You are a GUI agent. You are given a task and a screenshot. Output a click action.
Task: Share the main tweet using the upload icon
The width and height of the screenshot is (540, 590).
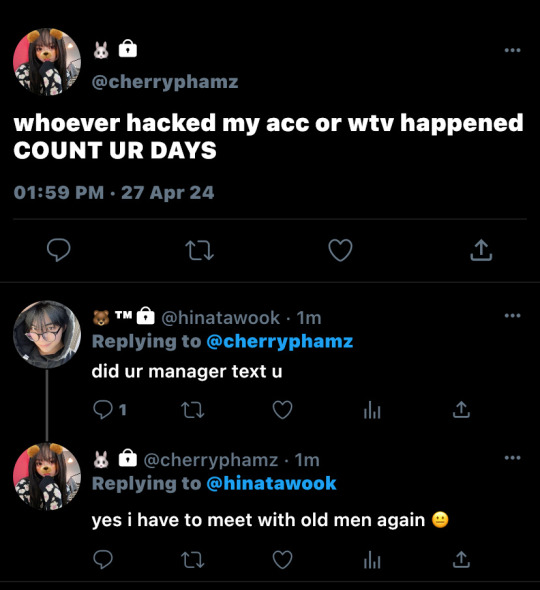(x=481, y=250)
